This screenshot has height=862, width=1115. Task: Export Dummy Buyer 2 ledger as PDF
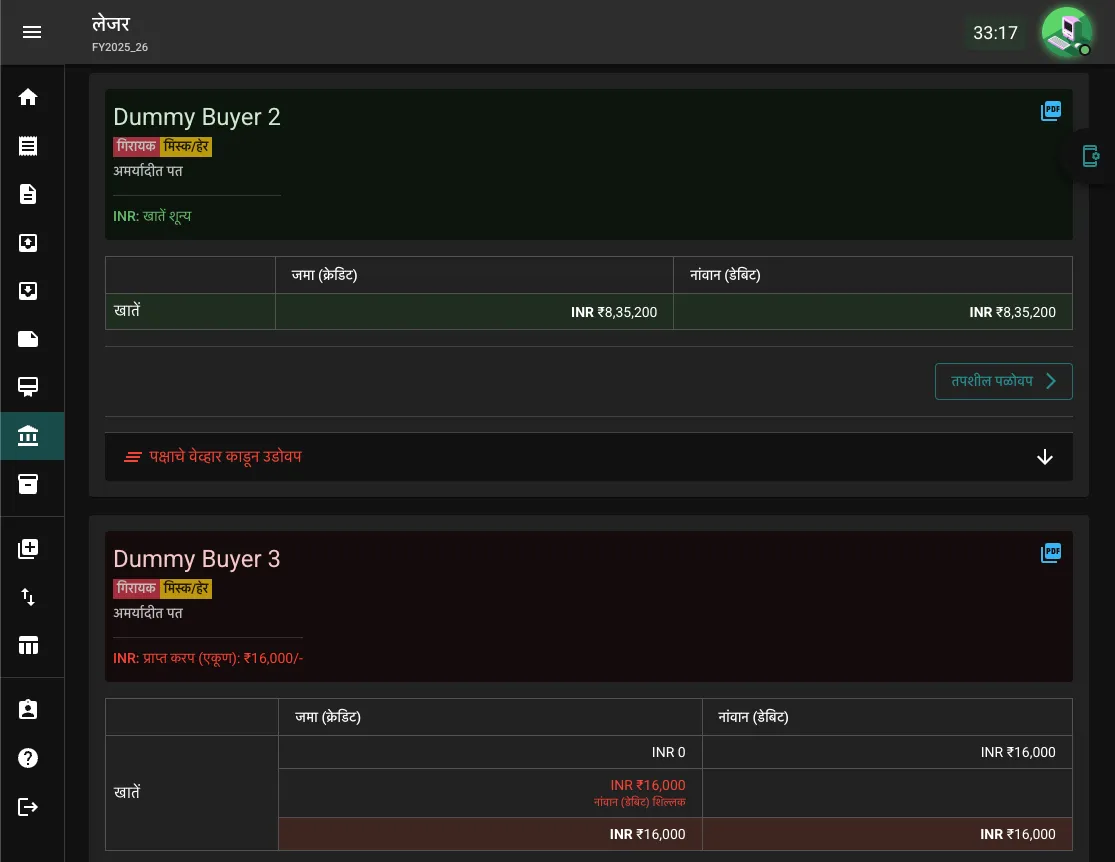click(x=1051, y=111)
